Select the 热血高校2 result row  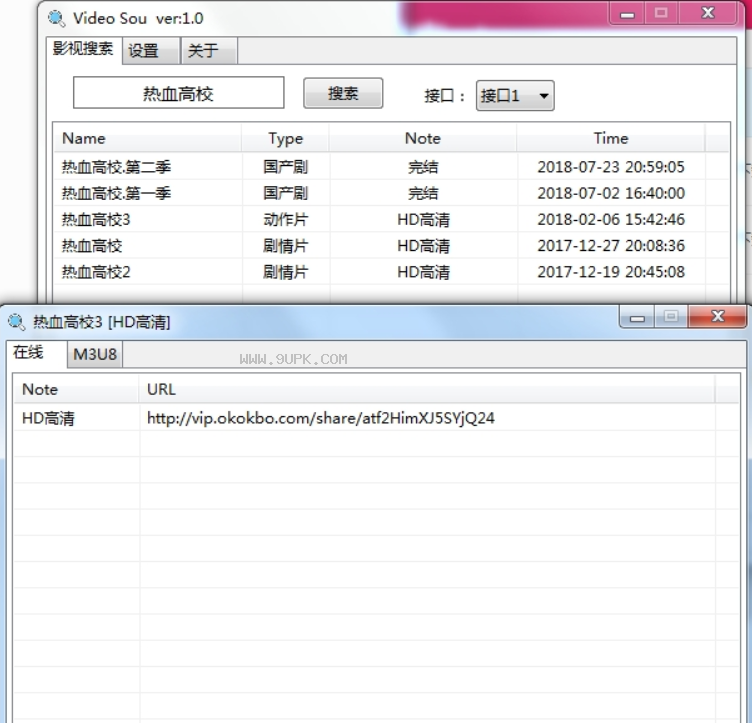pos(391,272)
